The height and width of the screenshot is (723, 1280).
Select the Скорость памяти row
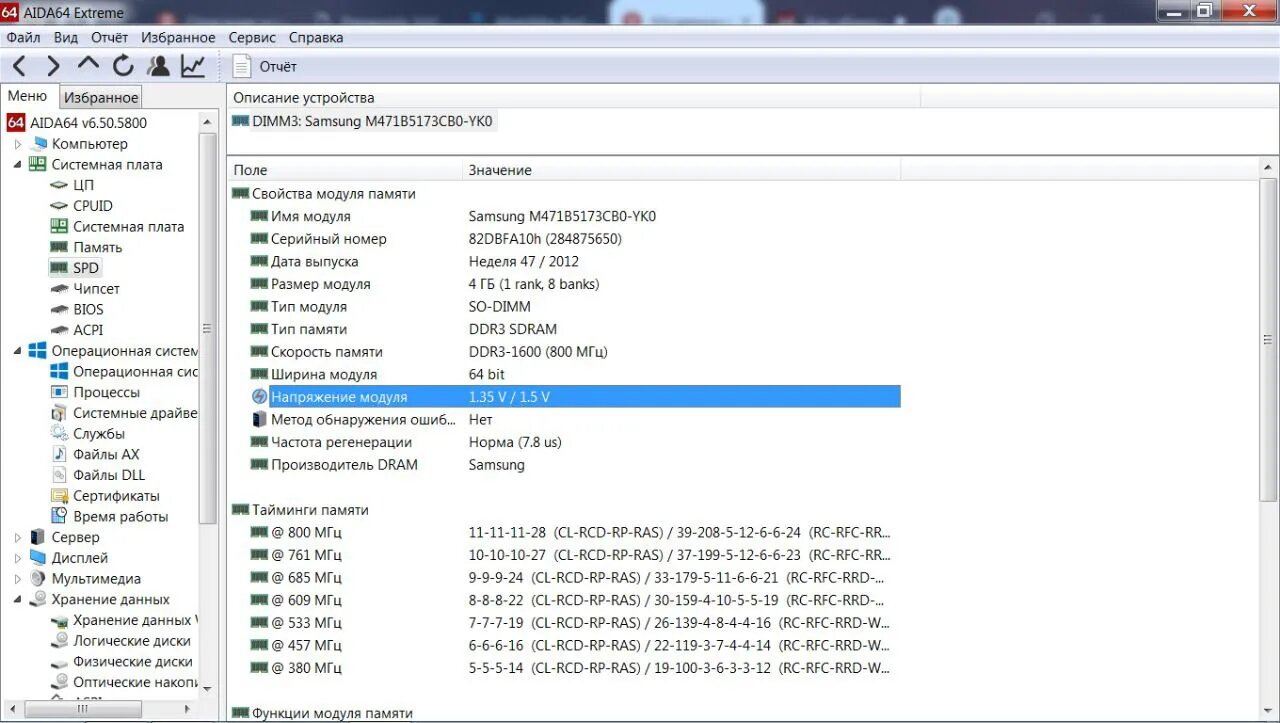point(565,352)
